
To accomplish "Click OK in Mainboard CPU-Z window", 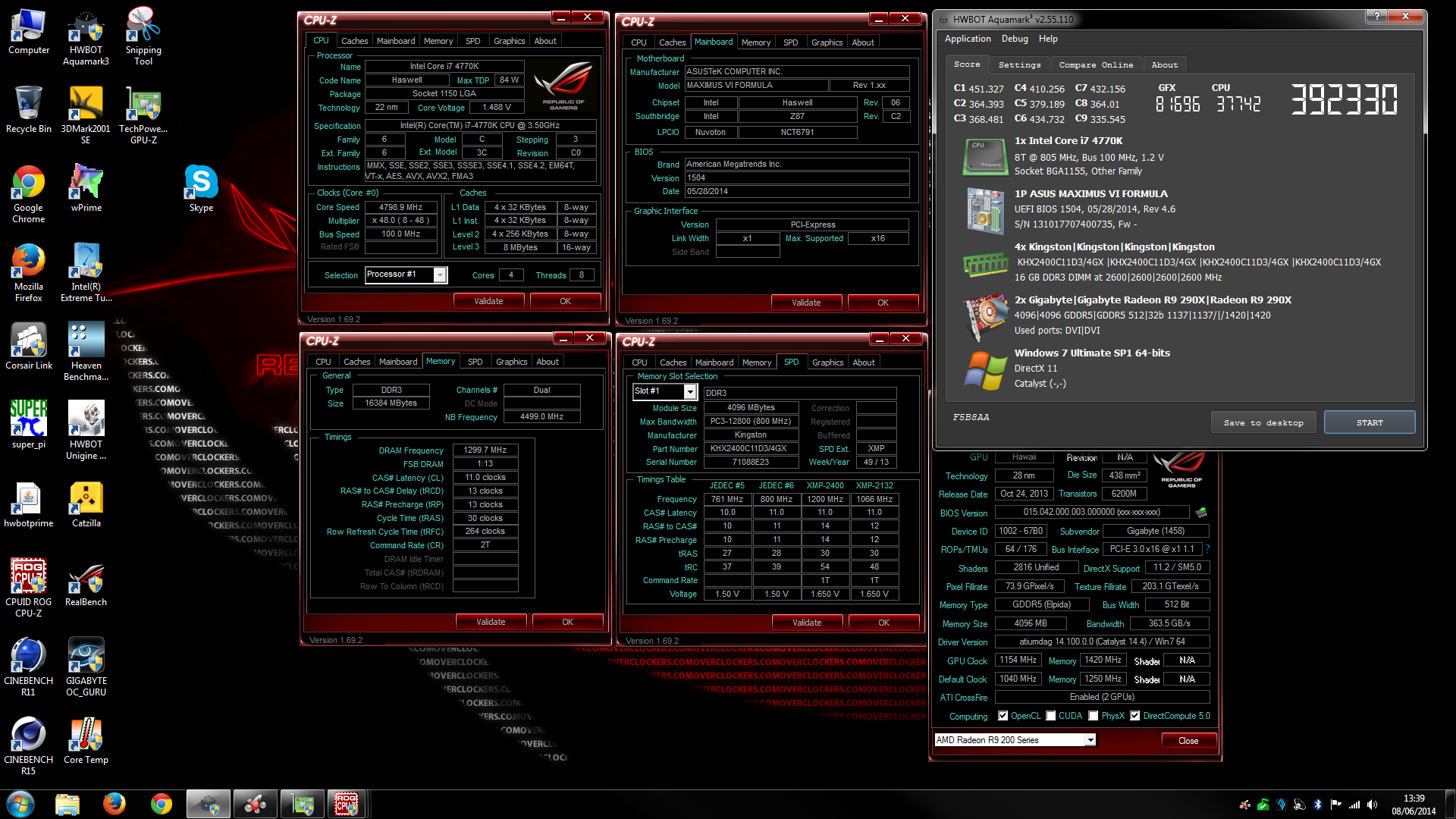I will [883, 303].
